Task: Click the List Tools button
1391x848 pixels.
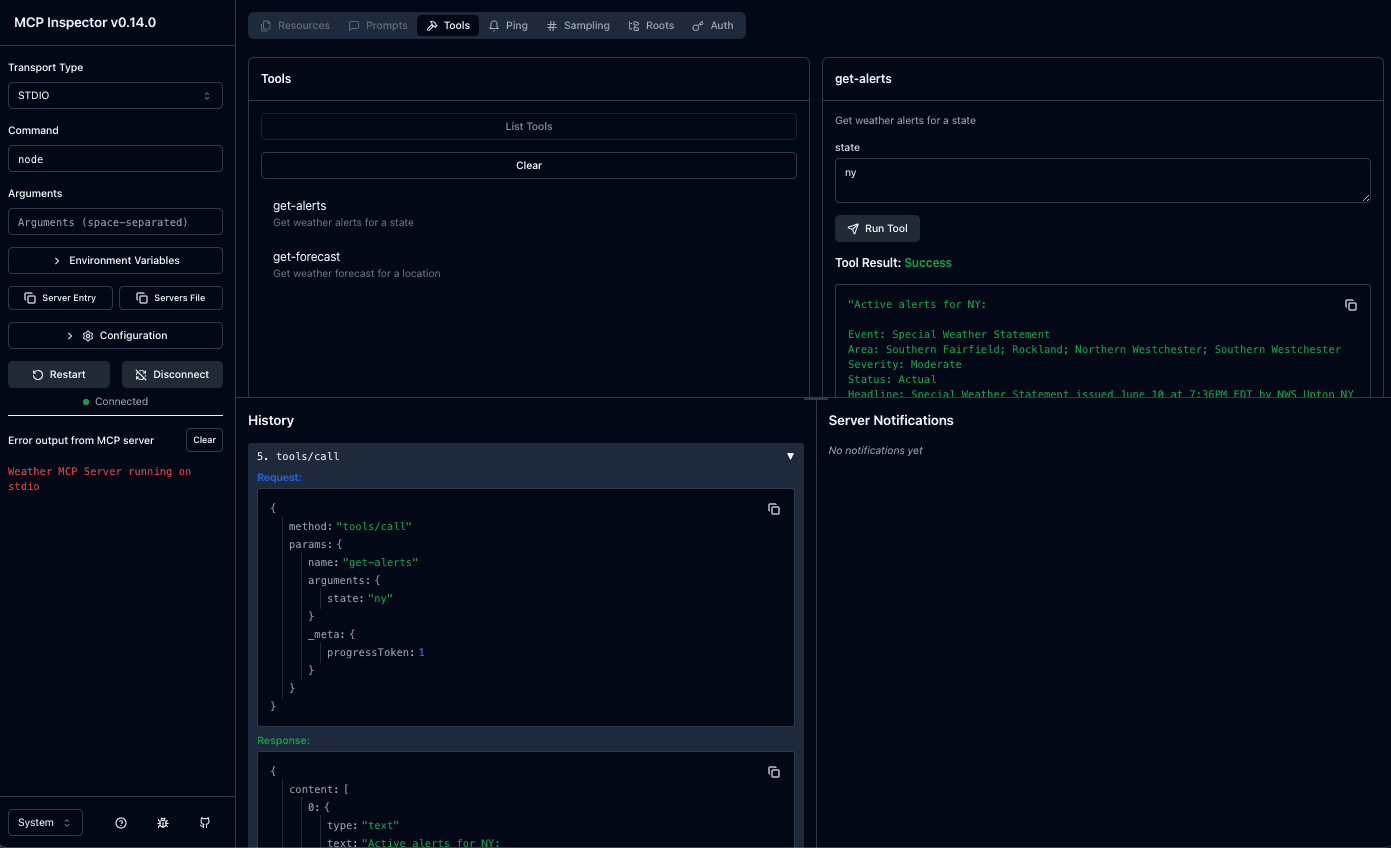Action: (x=529, y=127)
